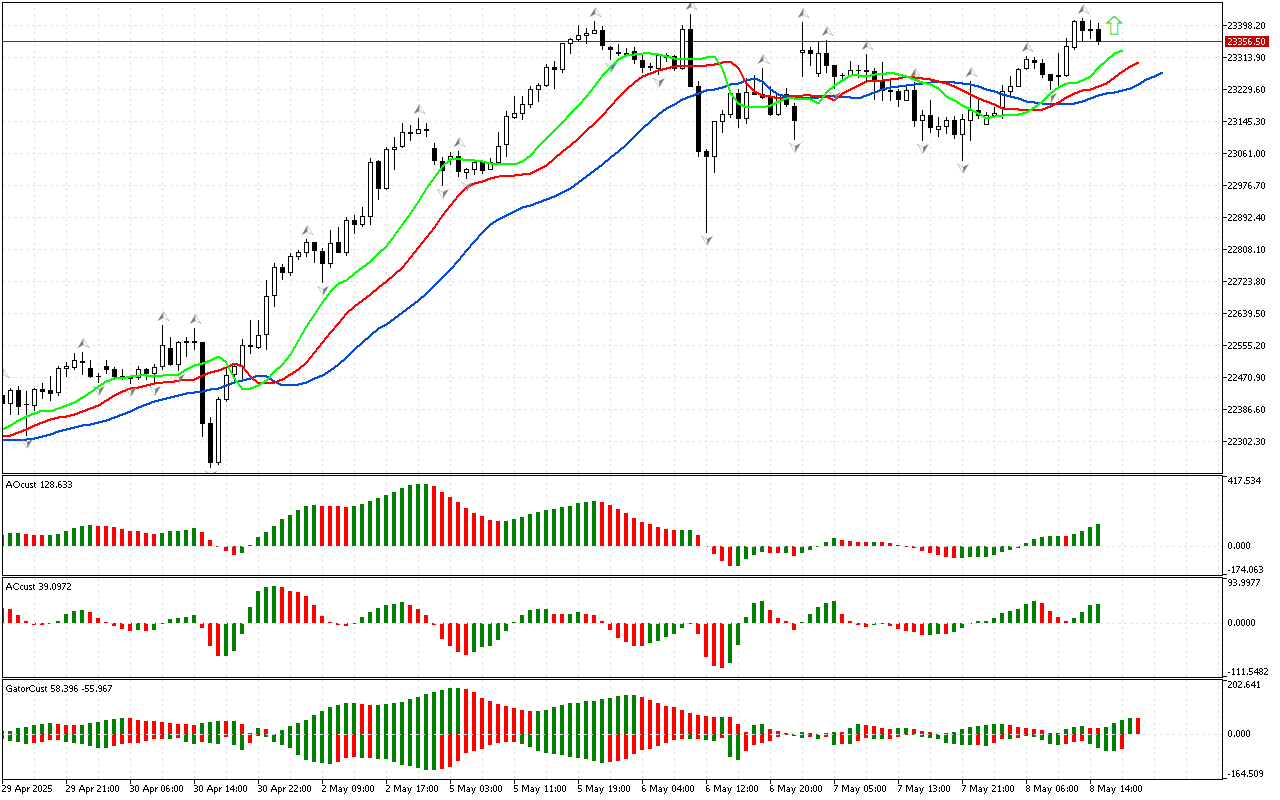
Task: Click the green up arrow signal marker
Action: 1114,26
